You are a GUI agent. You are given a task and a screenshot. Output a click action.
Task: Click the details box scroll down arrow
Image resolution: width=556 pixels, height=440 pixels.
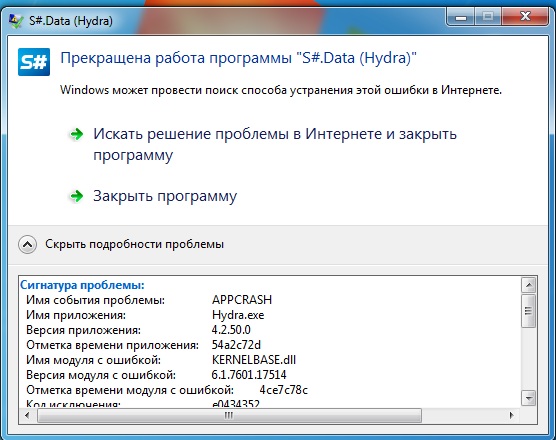529,398
